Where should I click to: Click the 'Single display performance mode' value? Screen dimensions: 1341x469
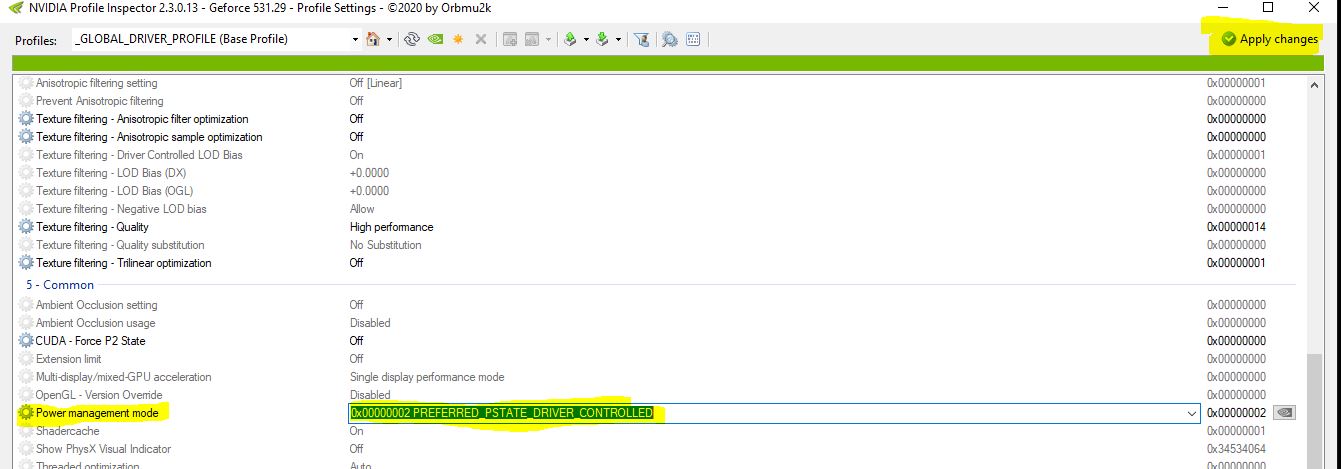427,377
